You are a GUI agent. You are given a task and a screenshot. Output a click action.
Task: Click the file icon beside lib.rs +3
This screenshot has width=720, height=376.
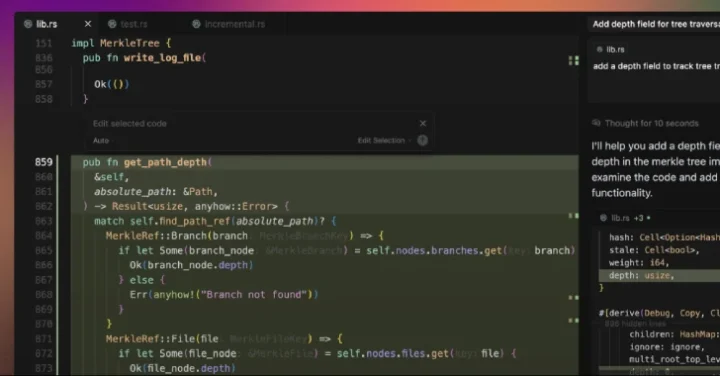(x=603, y=218)
